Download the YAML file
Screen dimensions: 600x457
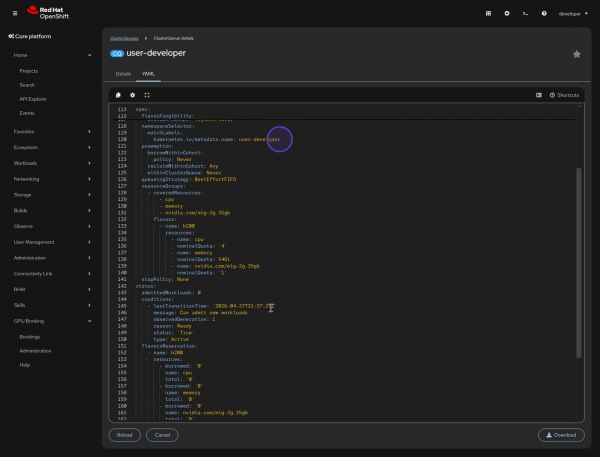[561, 435]
